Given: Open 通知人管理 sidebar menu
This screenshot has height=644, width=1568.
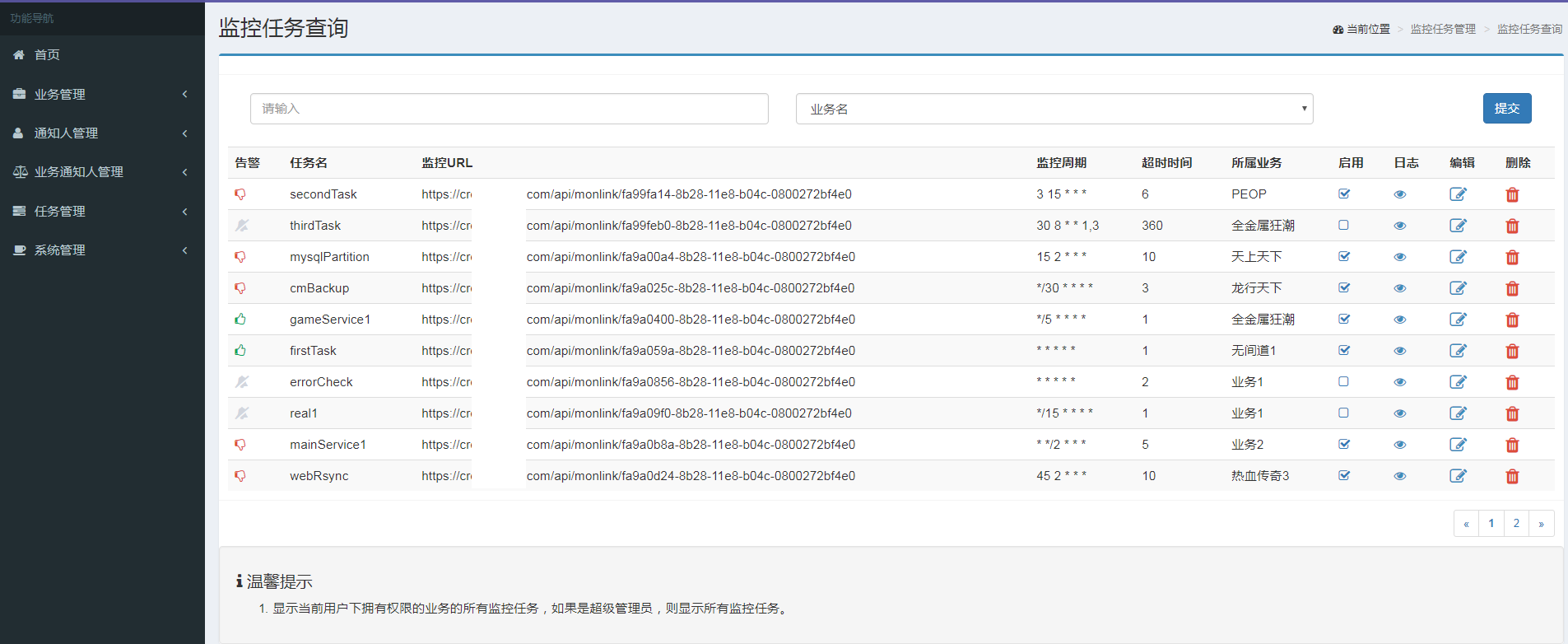Looking at the screenshot, I should coord(102,133).
